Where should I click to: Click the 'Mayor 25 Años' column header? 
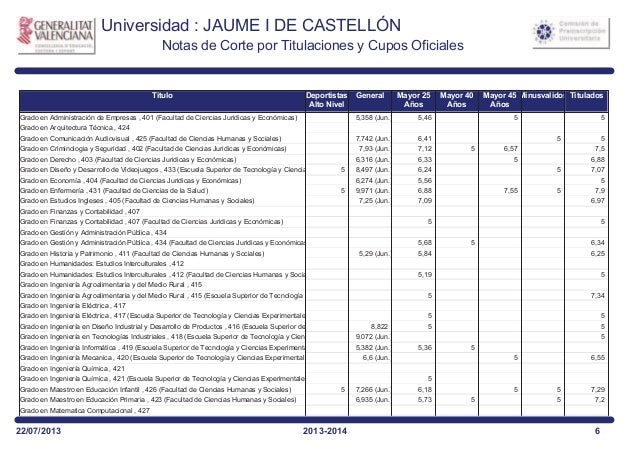click(x=413, y=100)
